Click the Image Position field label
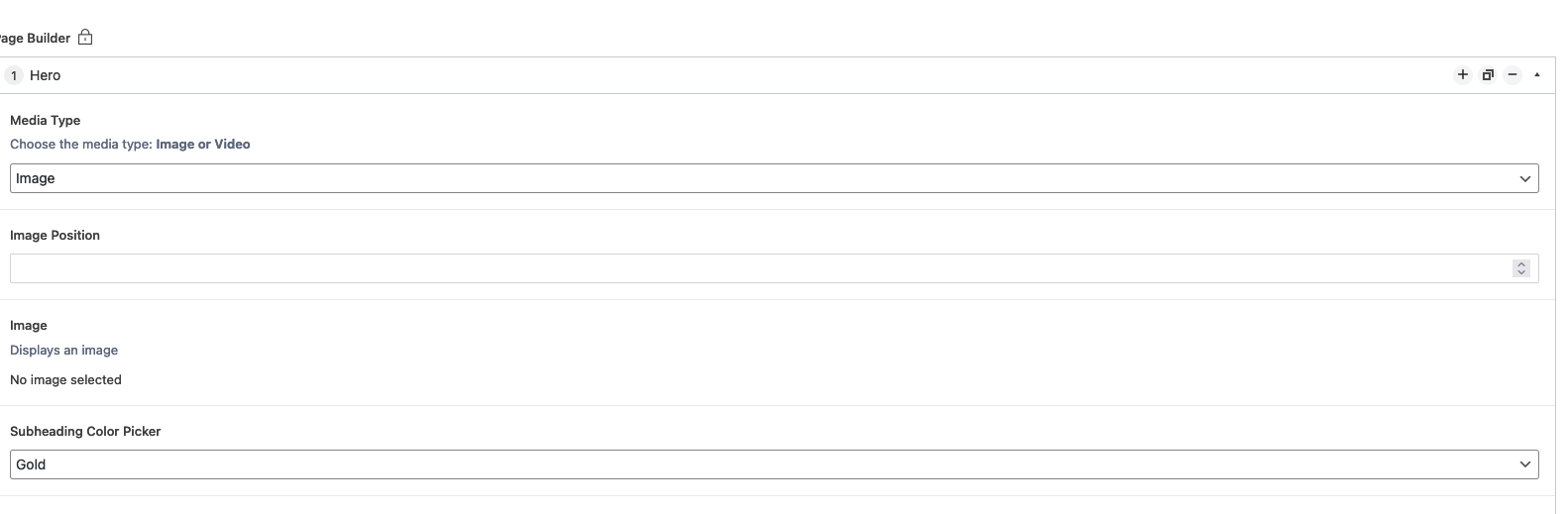1568x514 pixels. coord(55,235)
